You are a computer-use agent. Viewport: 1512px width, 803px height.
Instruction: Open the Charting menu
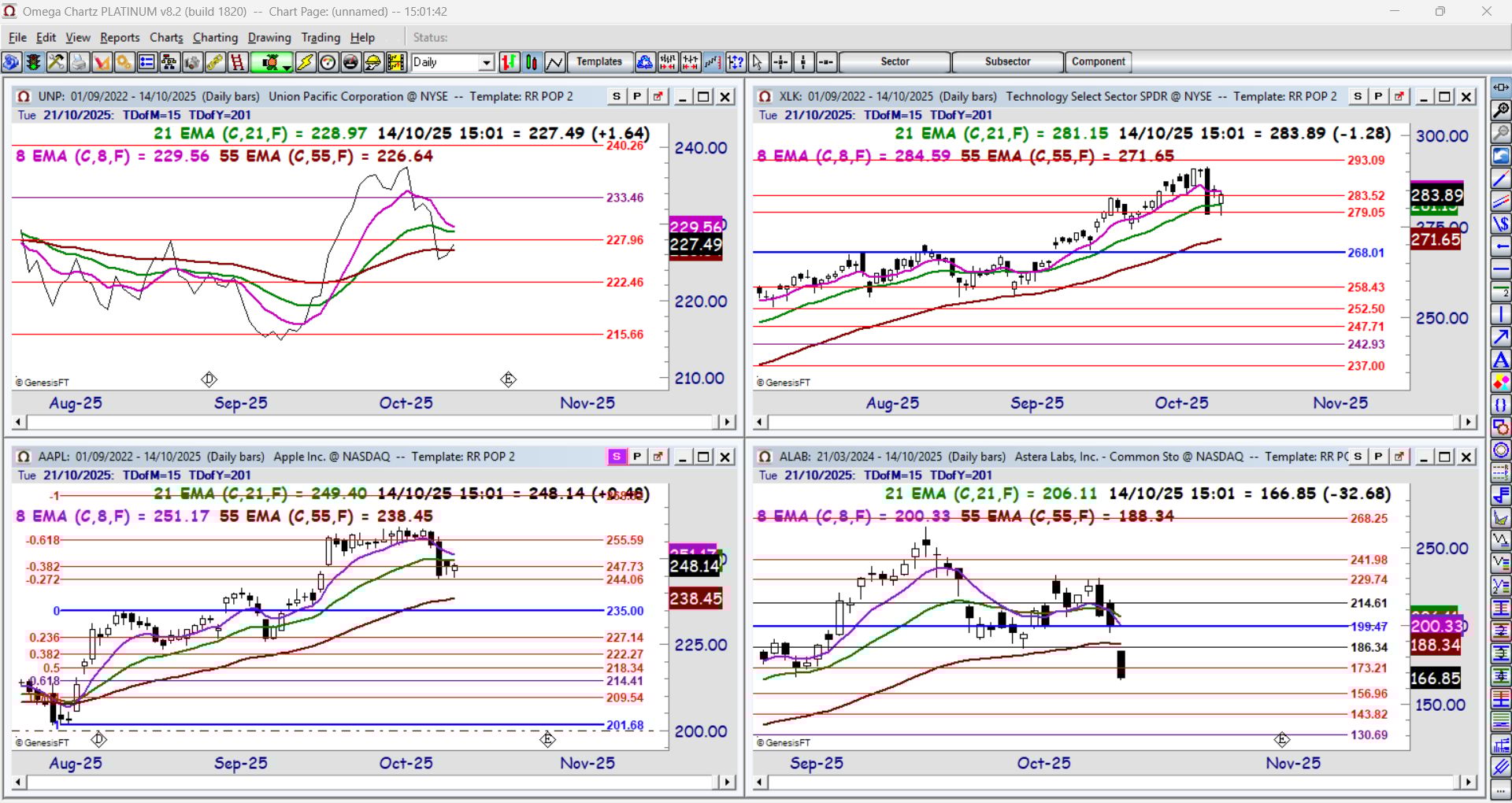[215, 37]
